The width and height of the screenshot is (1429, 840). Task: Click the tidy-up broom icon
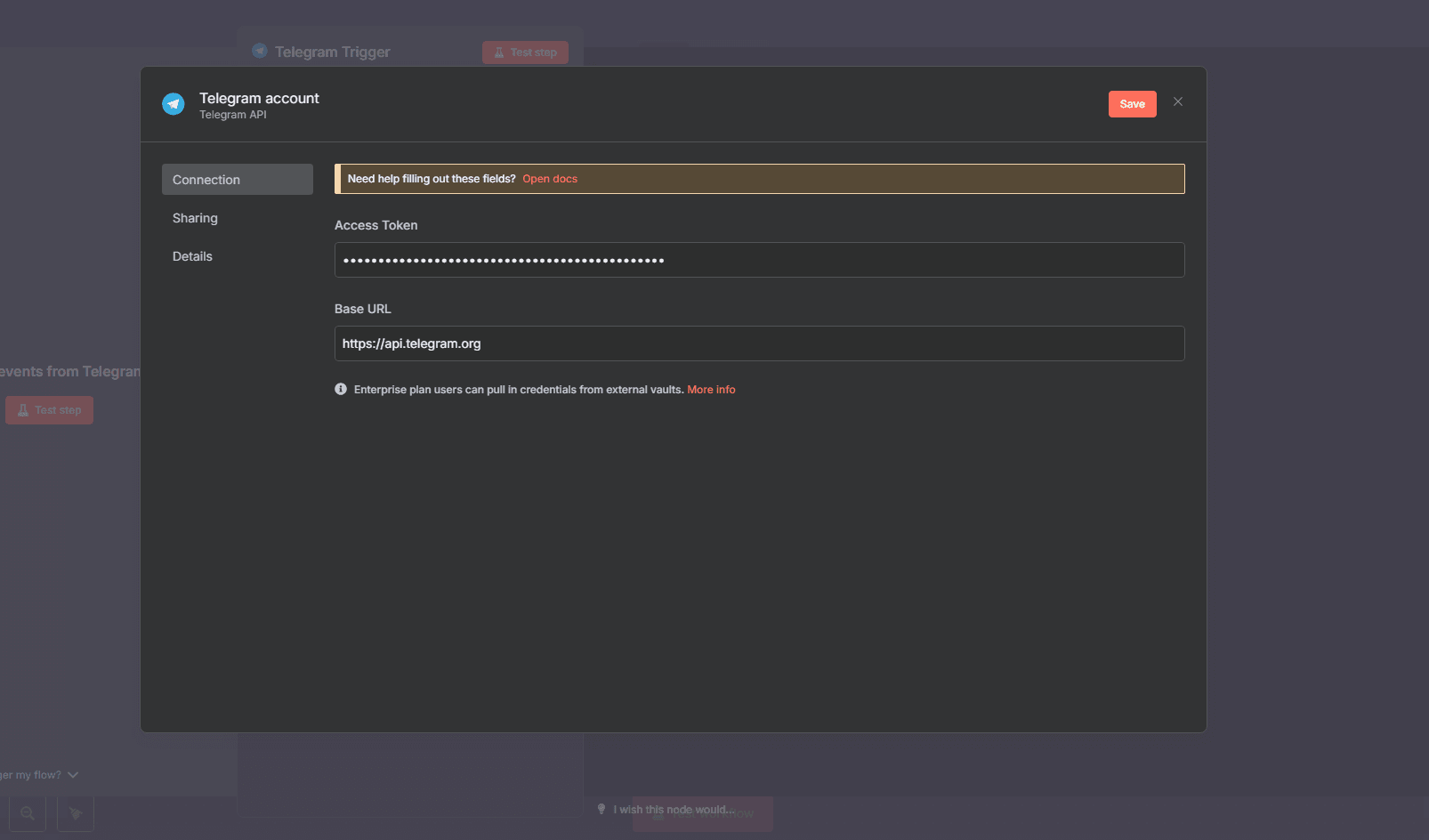tap(76, 813)
